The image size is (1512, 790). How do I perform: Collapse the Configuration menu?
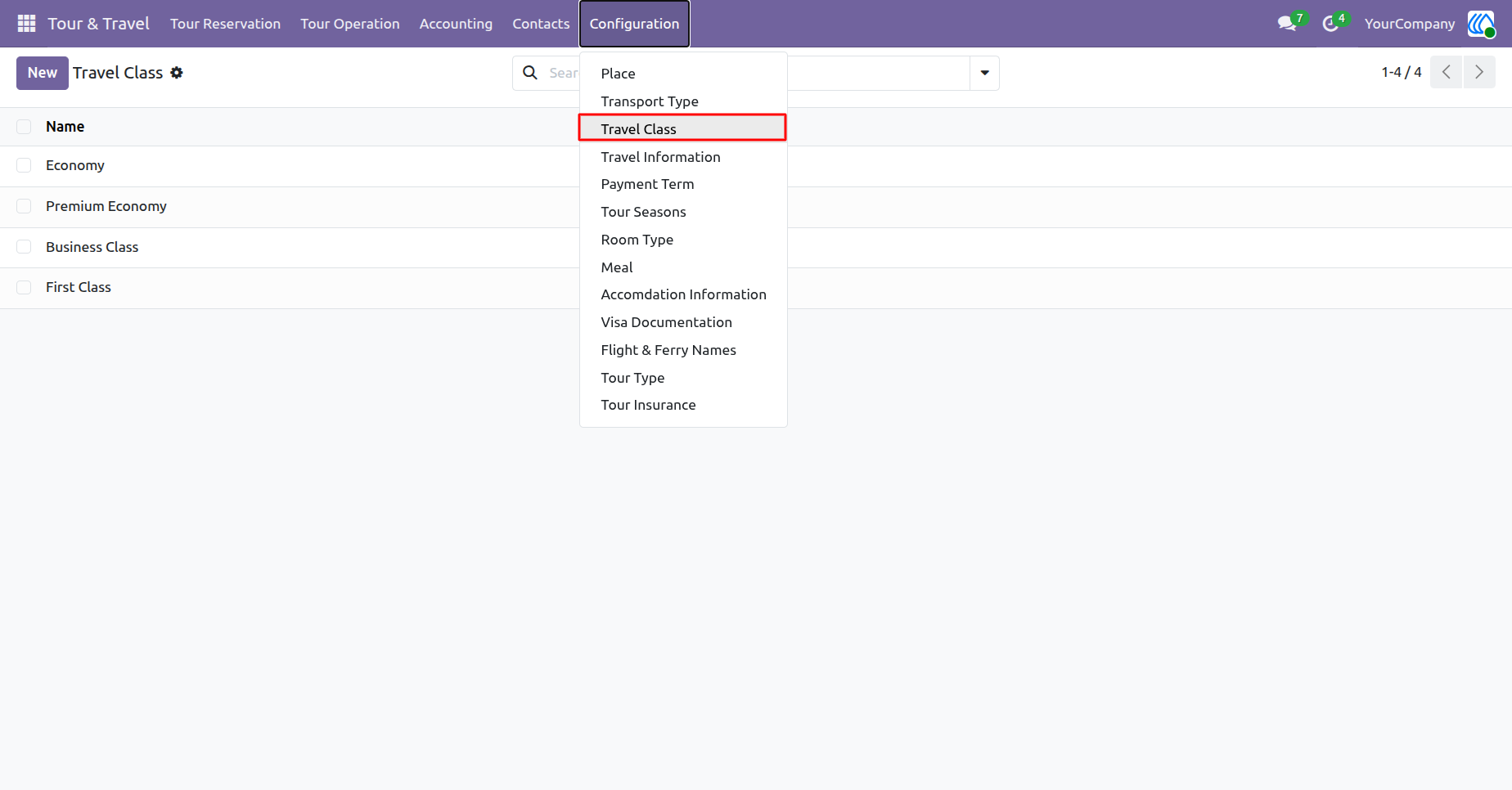click(634, 24)
